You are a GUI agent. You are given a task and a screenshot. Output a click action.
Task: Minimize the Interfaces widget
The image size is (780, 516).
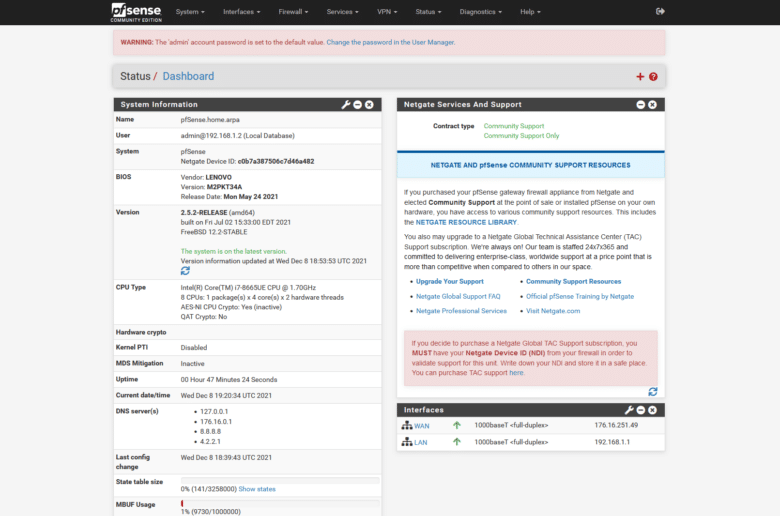pos(641,410)
